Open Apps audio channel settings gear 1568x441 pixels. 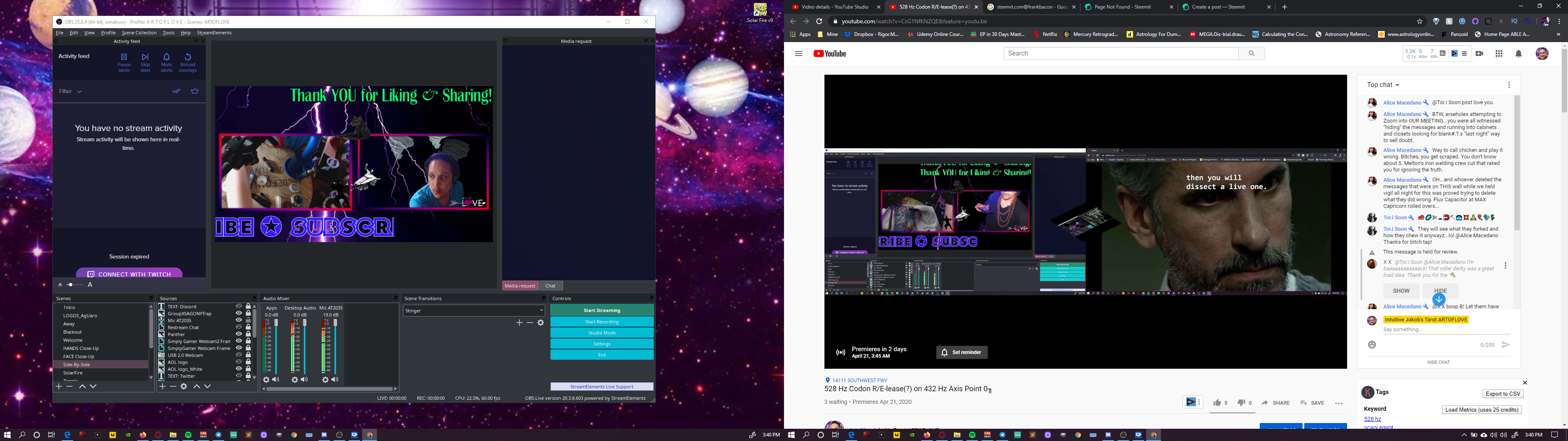tap(266, 379)
